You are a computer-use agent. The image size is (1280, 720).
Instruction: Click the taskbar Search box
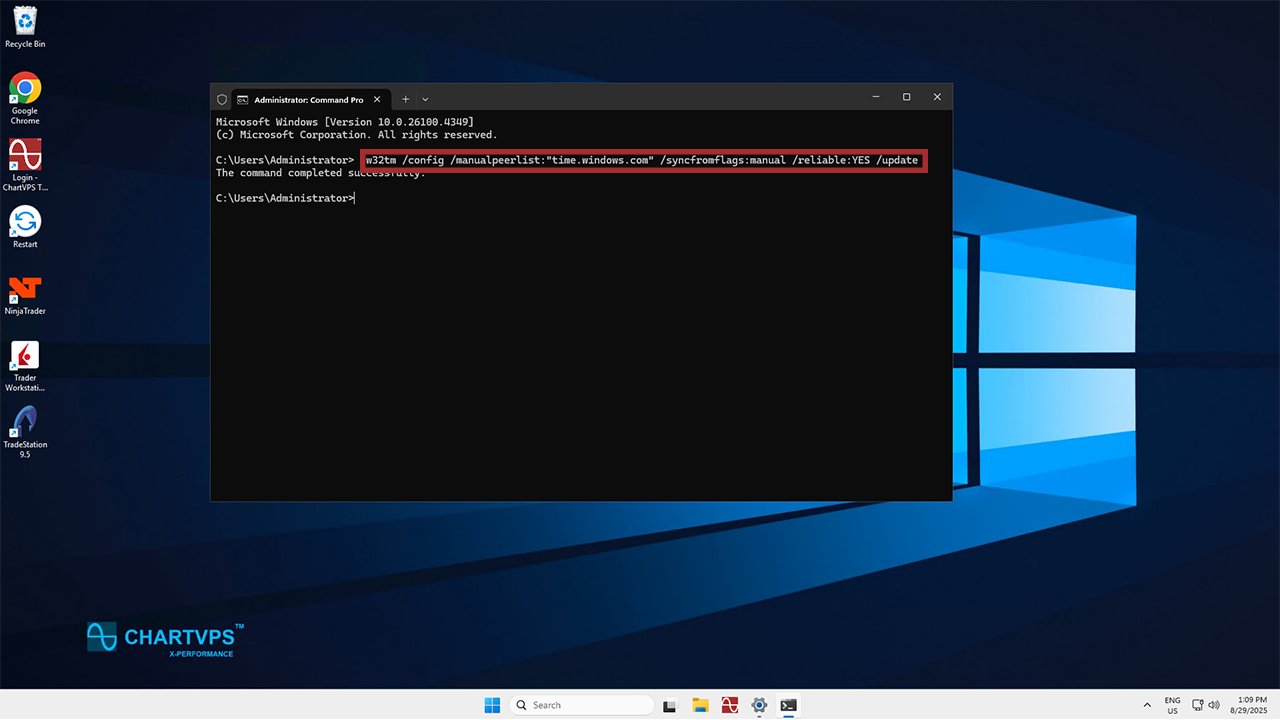(580, 705)
